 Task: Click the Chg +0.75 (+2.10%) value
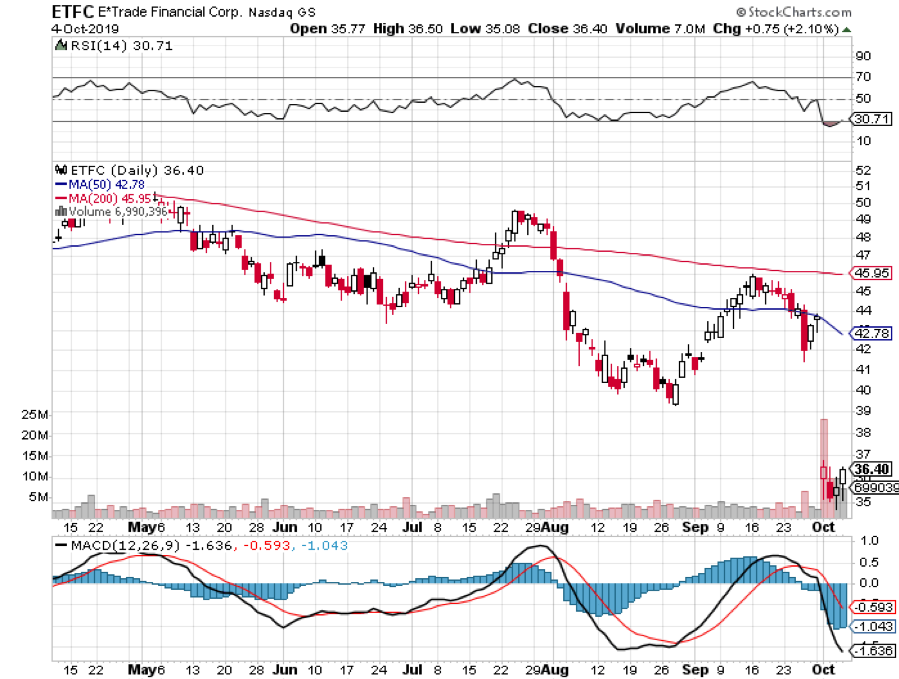point(776,29)
